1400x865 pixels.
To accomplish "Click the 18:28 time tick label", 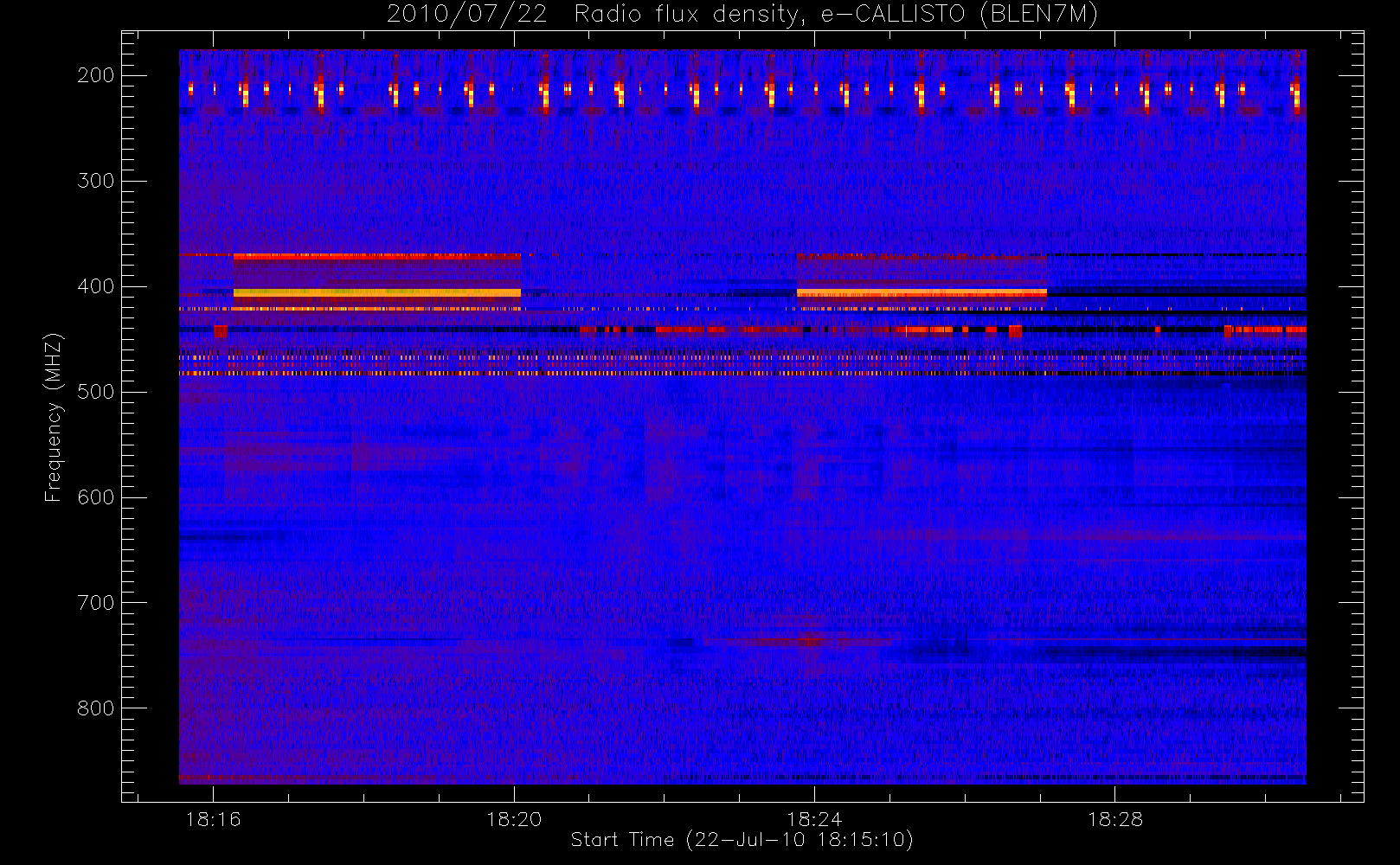I will click(1114, 819).
